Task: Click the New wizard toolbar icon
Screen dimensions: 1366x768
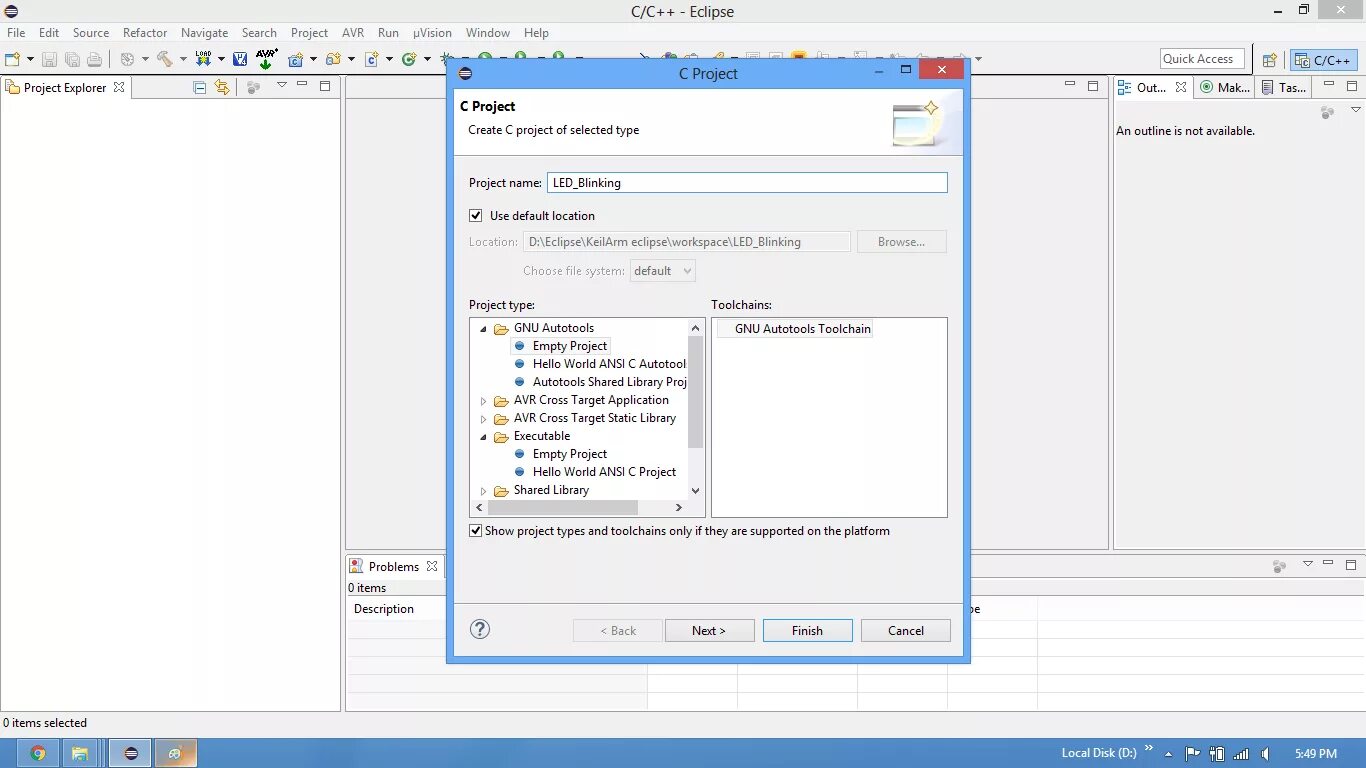Action: (x=13, y=59)
